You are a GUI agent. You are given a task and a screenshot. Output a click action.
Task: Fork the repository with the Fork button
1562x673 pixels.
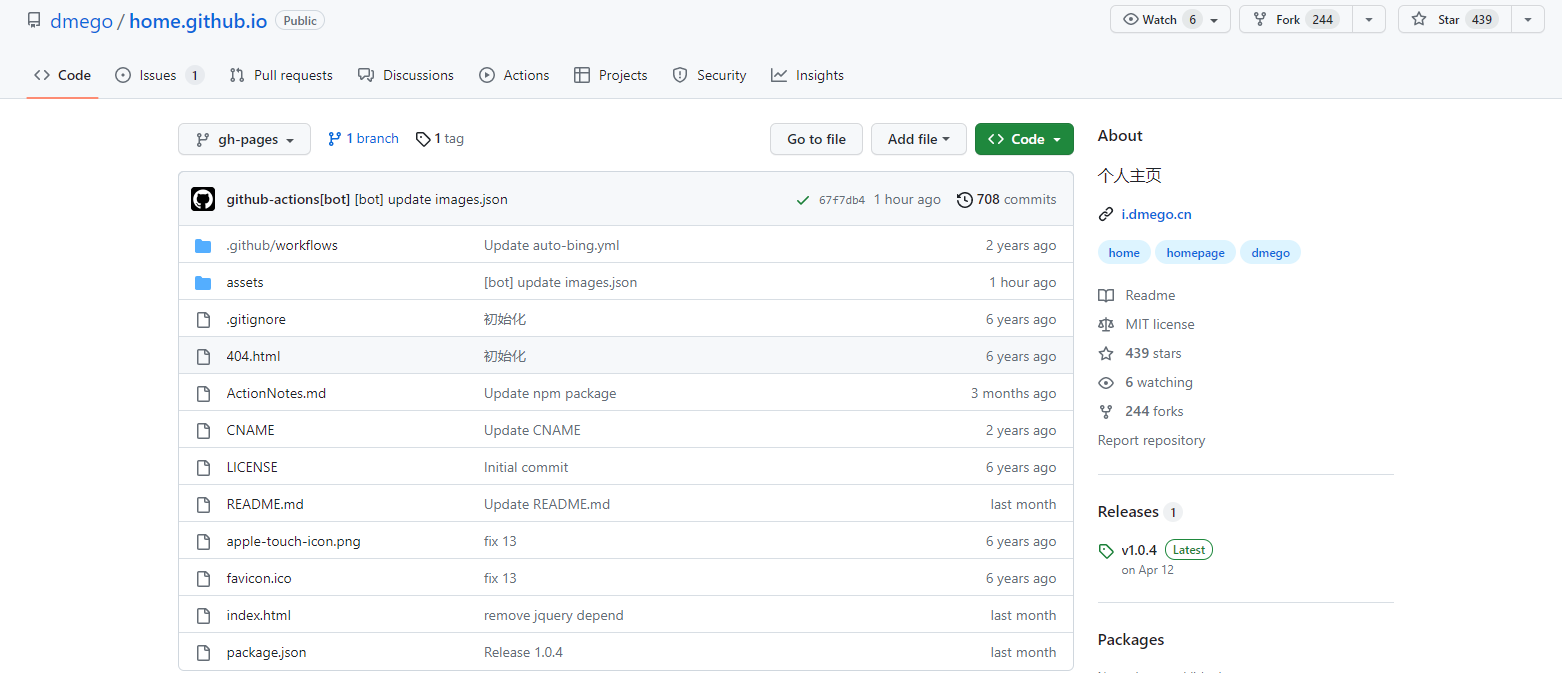click(1296, 20)
